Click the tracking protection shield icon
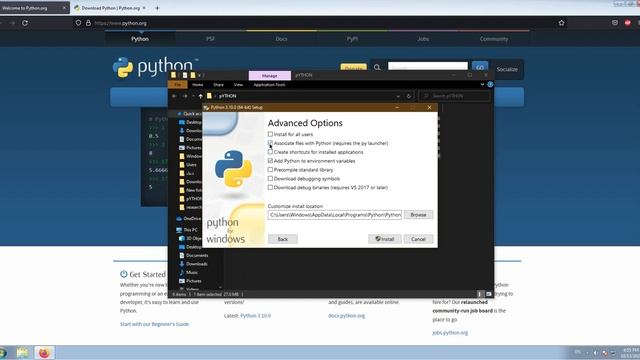 pyautogui.click(x=78, y=23)
